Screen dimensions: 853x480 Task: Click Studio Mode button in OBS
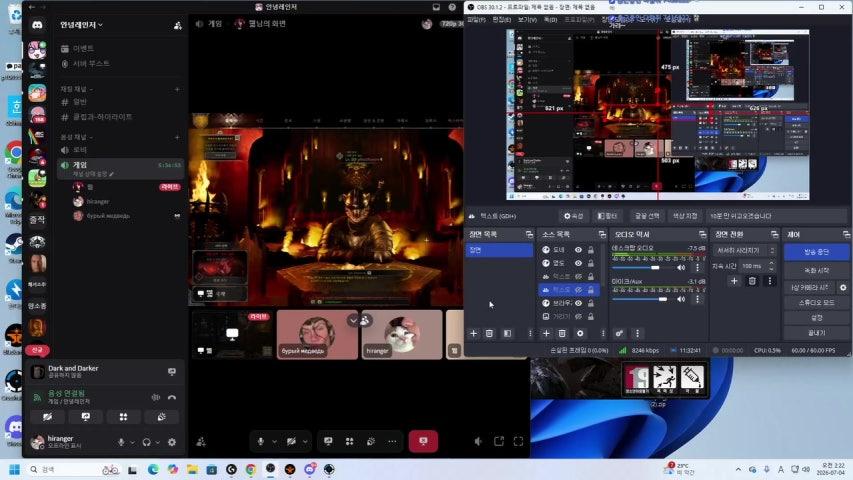pyautogui.click(x=816, y=303)
